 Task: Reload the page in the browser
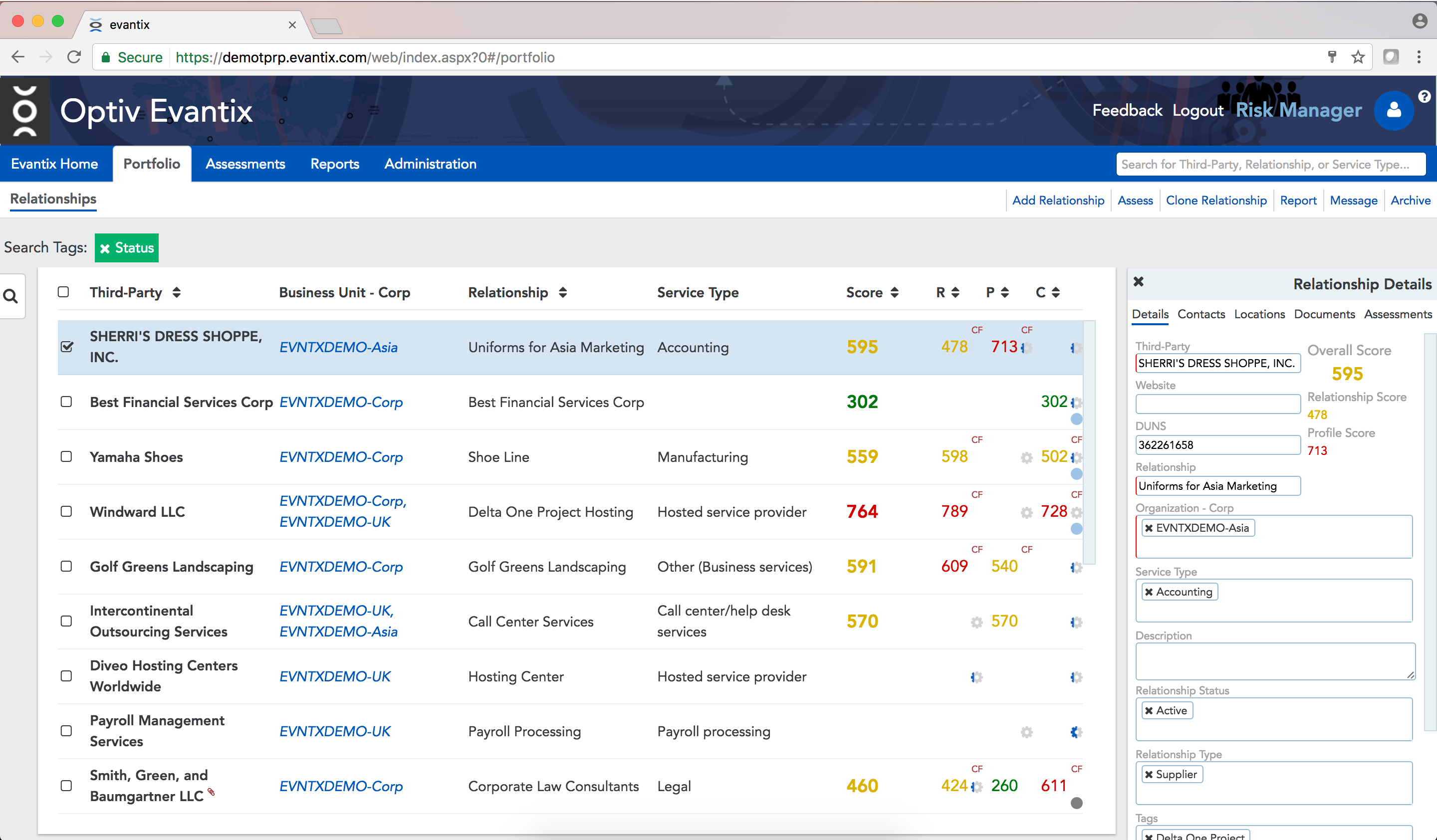tap(74, 57)
